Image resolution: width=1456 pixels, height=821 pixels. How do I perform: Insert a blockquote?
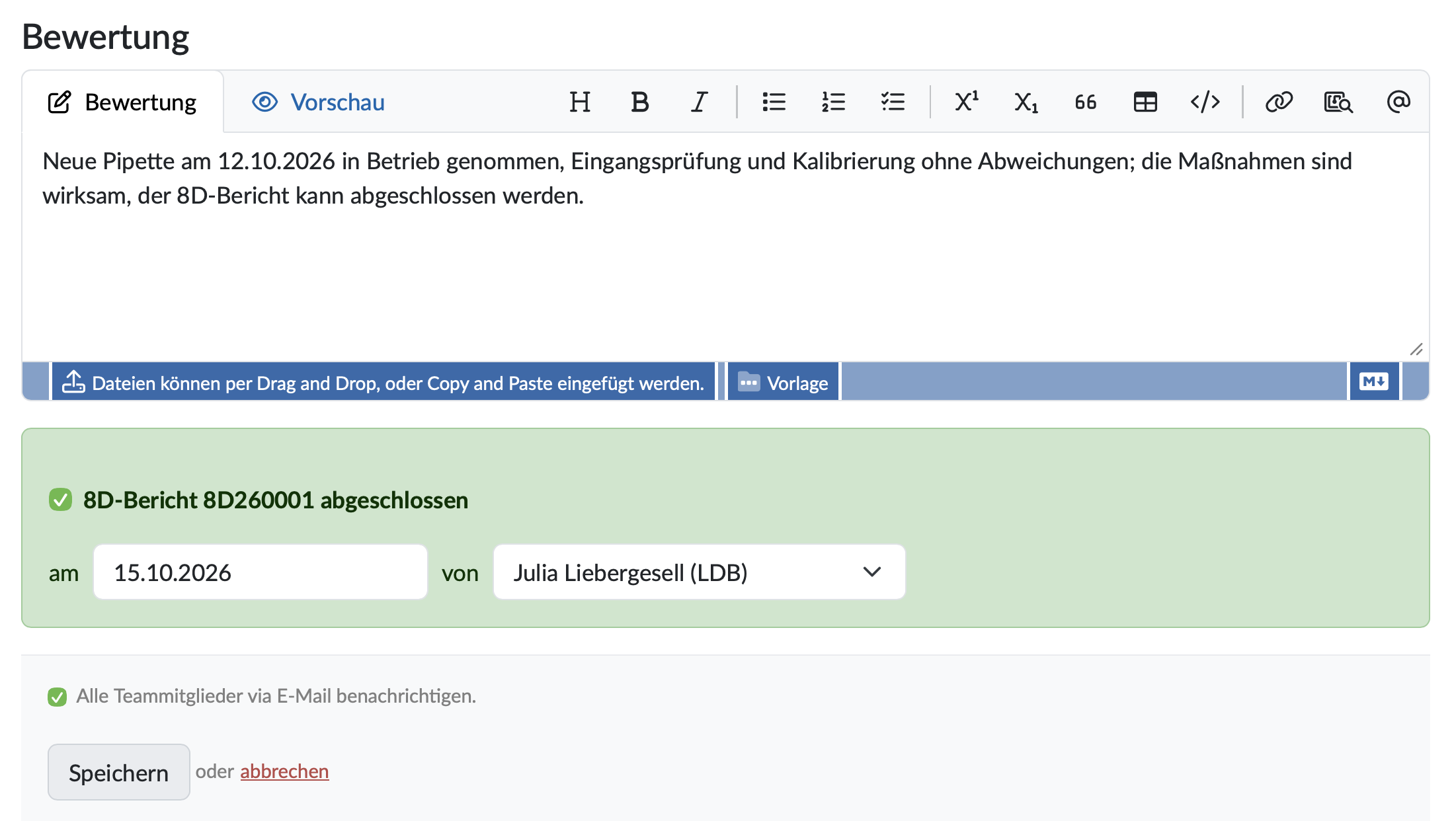click(1086, 102)
